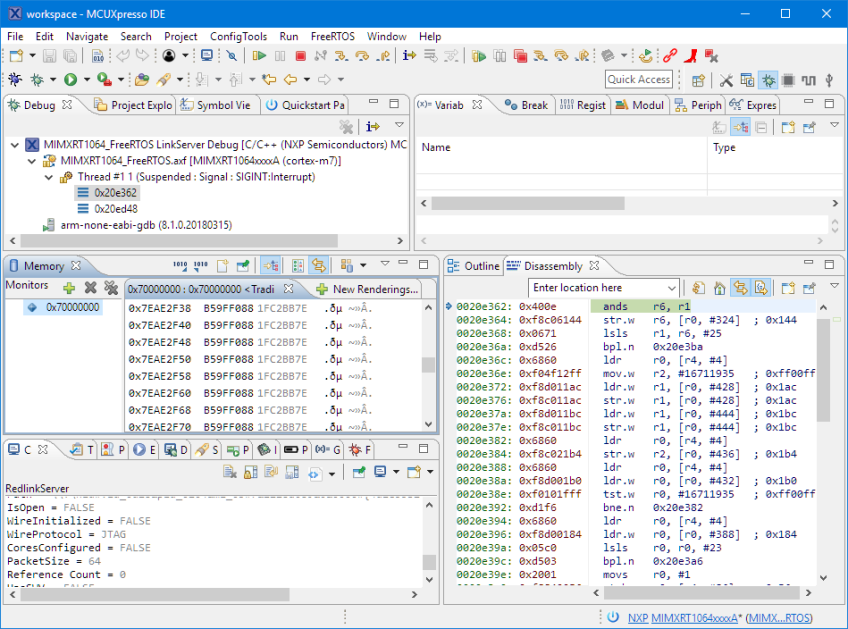The width and height of the screenshot is (848, 629).
Task: Click the Step Return icon
Action: click(x=383, y=56)
